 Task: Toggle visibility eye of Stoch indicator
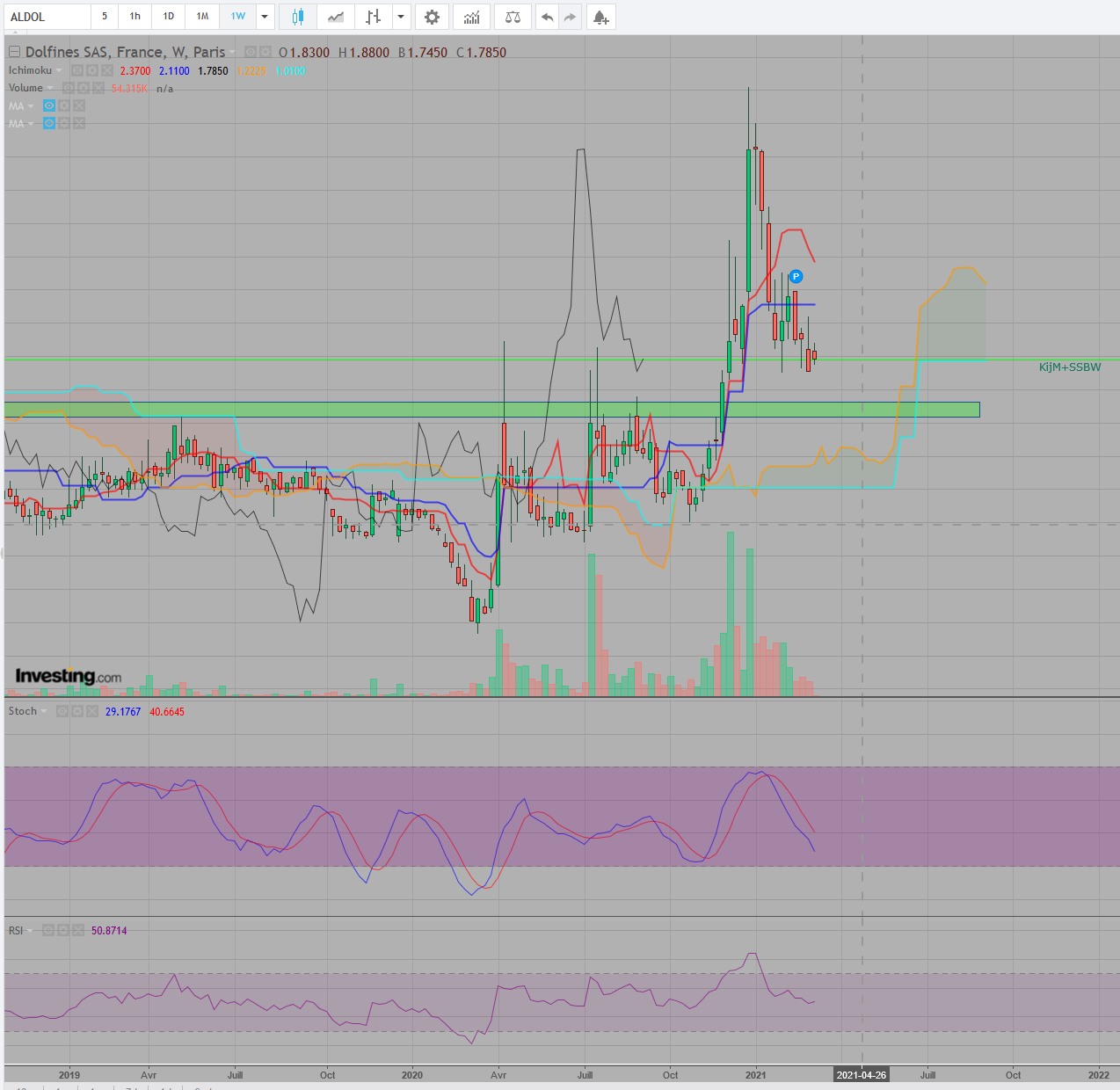(x=62, y=711)
